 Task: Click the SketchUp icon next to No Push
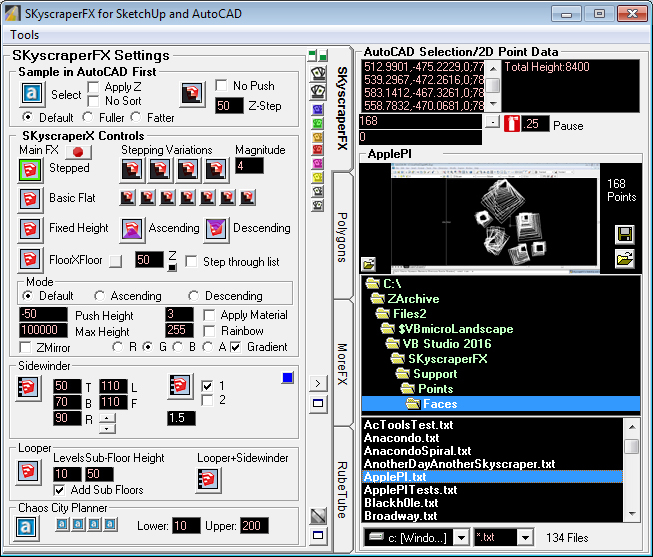192,94
